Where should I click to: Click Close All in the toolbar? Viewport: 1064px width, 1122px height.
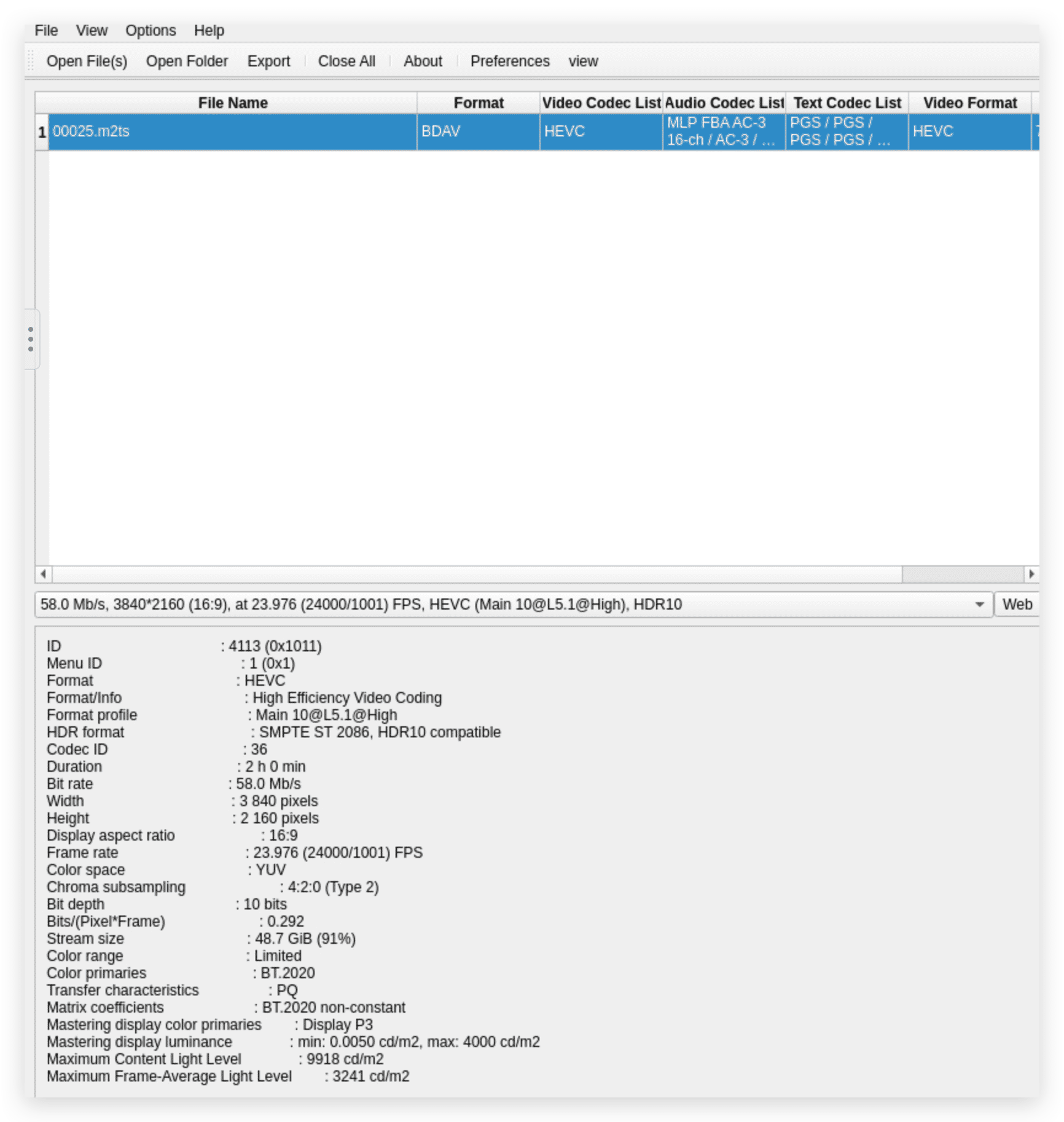346,61
